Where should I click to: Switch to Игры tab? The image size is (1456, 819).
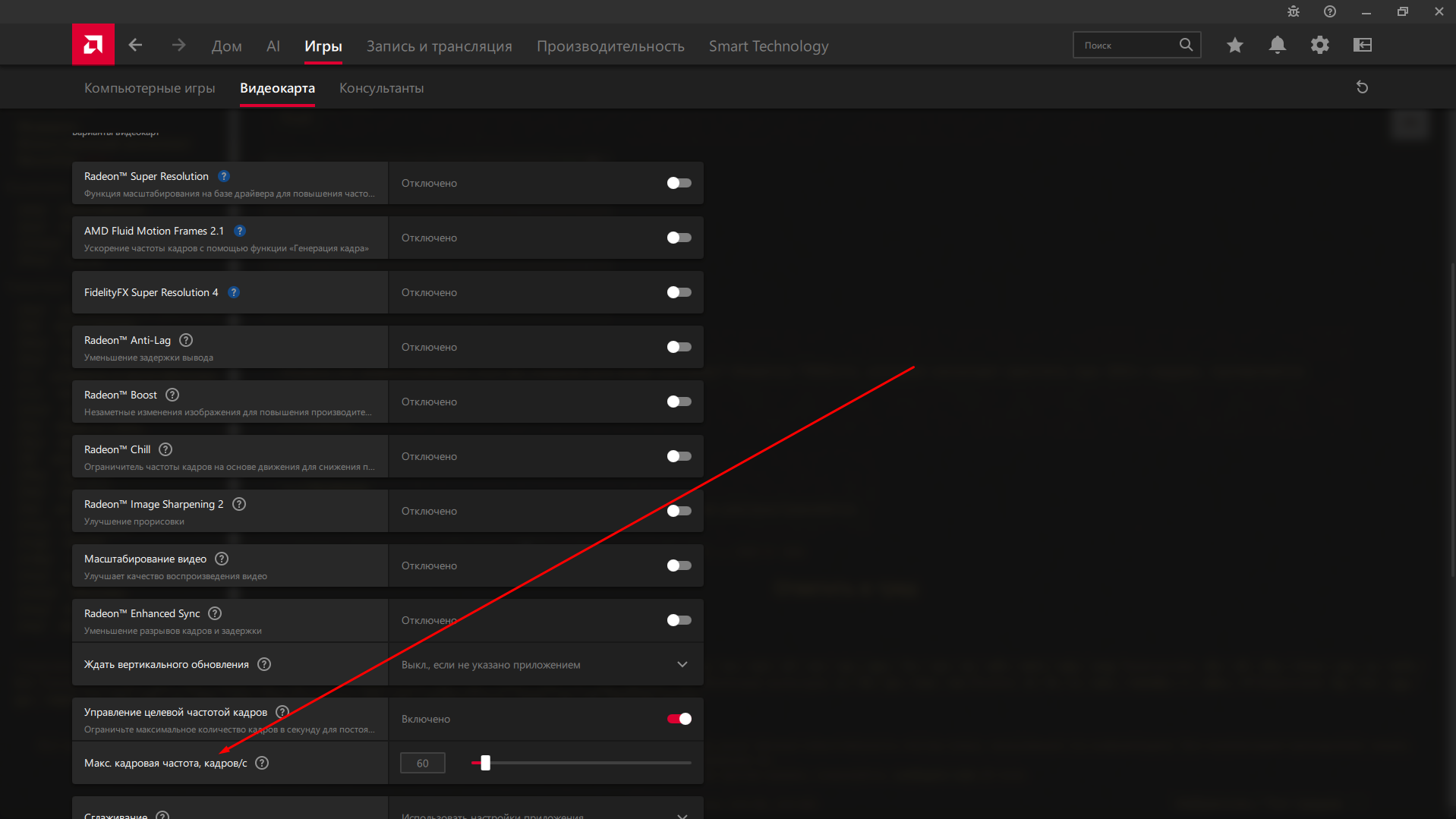point(323,46)
